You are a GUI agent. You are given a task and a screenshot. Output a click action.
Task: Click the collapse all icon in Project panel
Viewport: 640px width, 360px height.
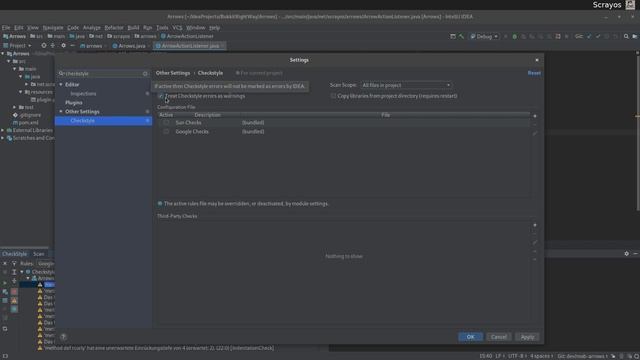click(x=53, y=46)
